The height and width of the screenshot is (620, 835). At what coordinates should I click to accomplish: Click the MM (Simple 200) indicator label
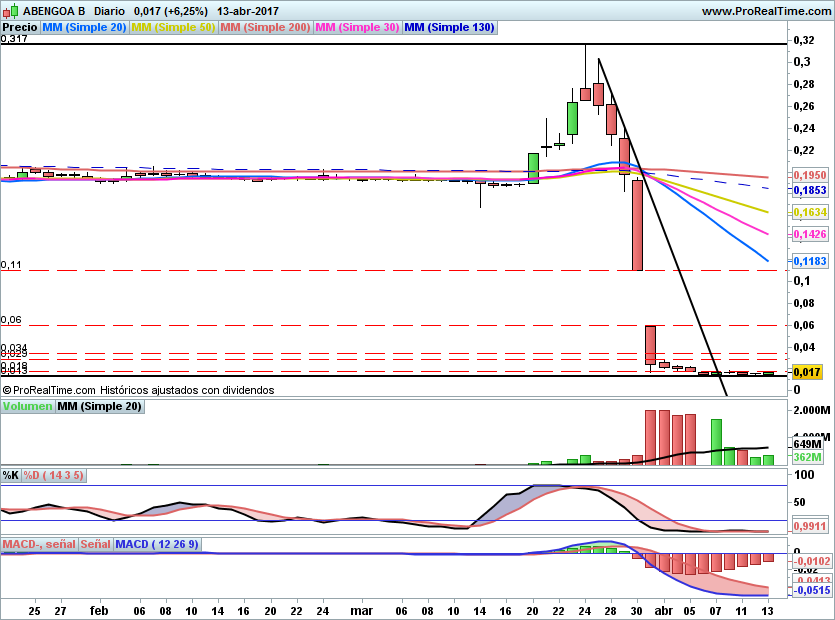[264, 28]
